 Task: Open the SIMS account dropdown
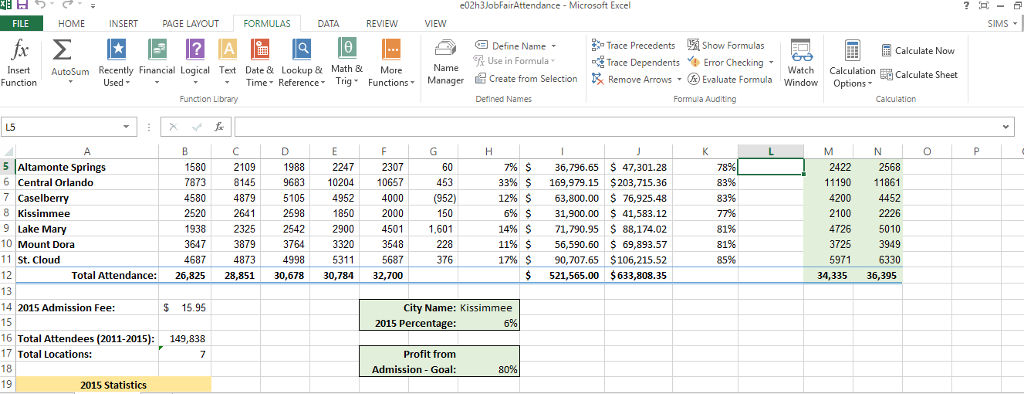pos(1003,24)
